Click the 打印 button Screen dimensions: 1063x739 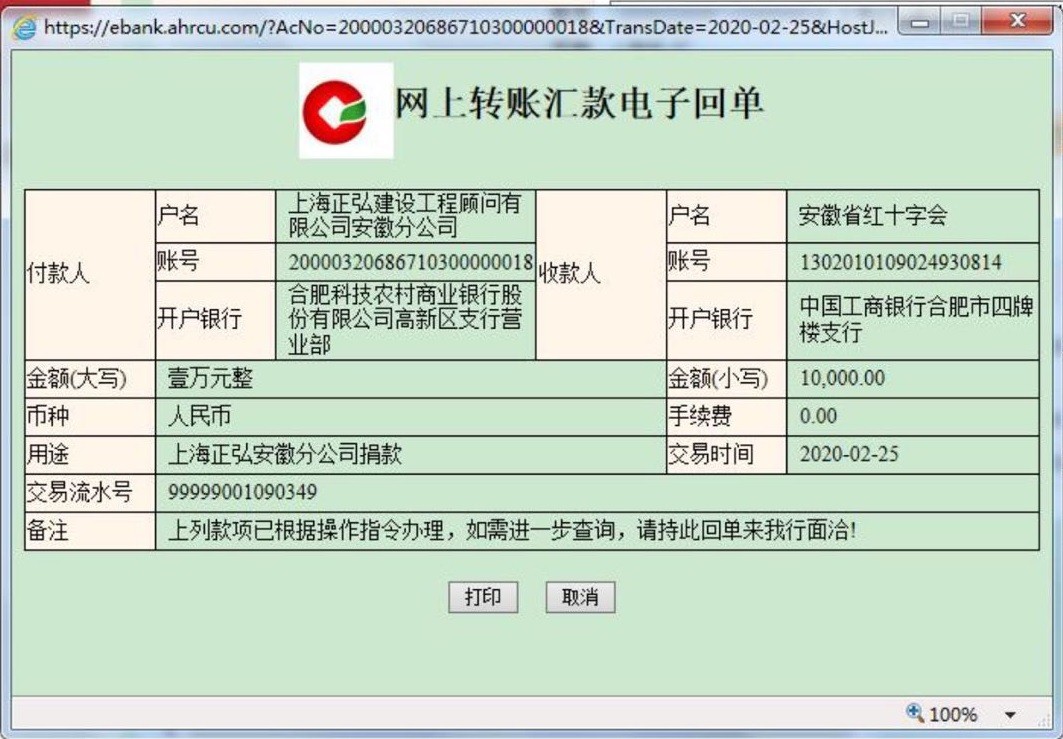tap(483, 597)
